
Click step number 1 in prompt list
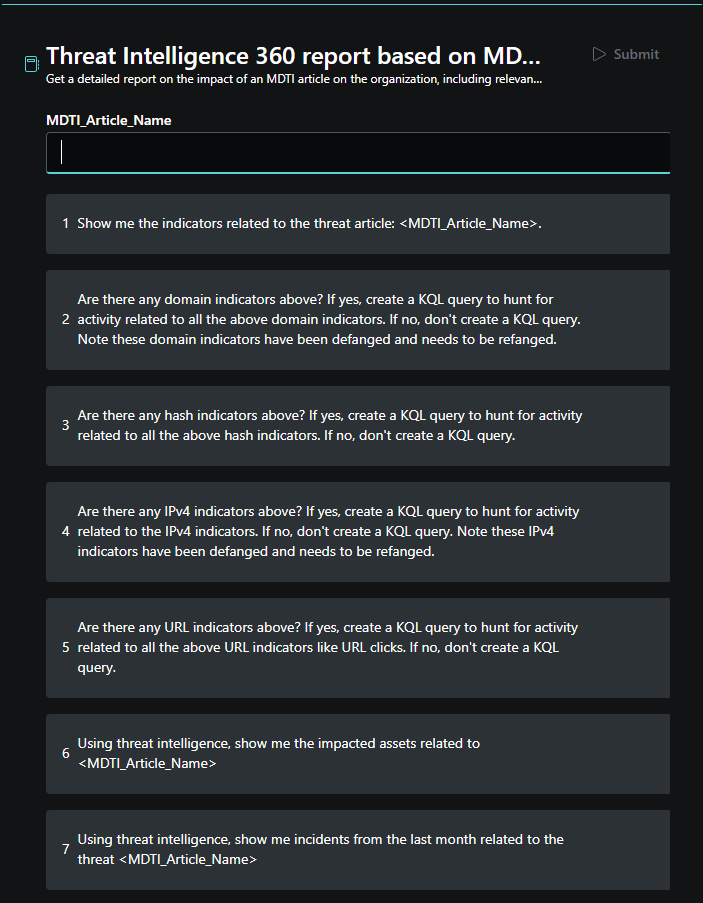(x=66, y=223)
